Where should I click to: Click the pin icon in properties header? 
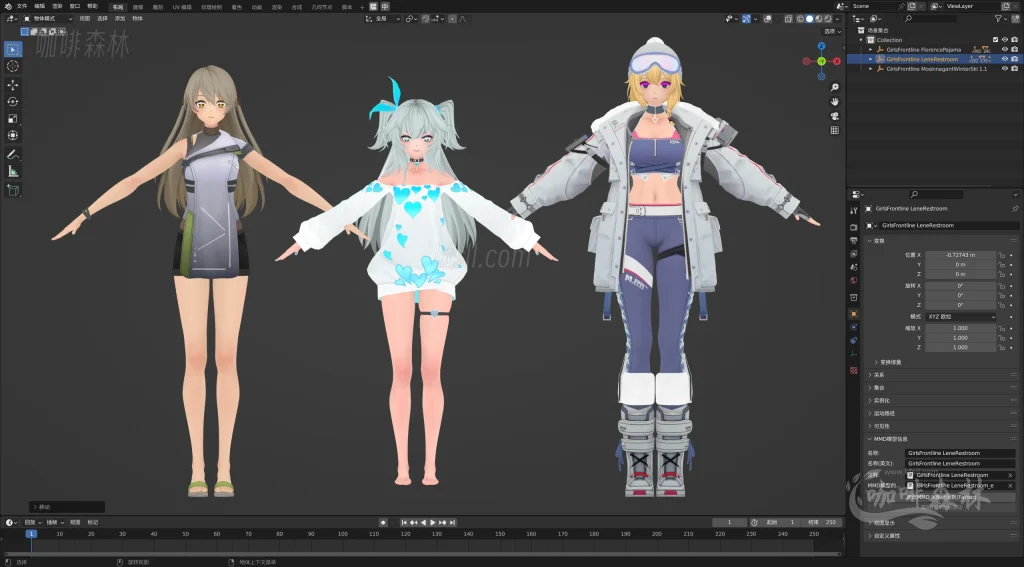click(1015, 208)
